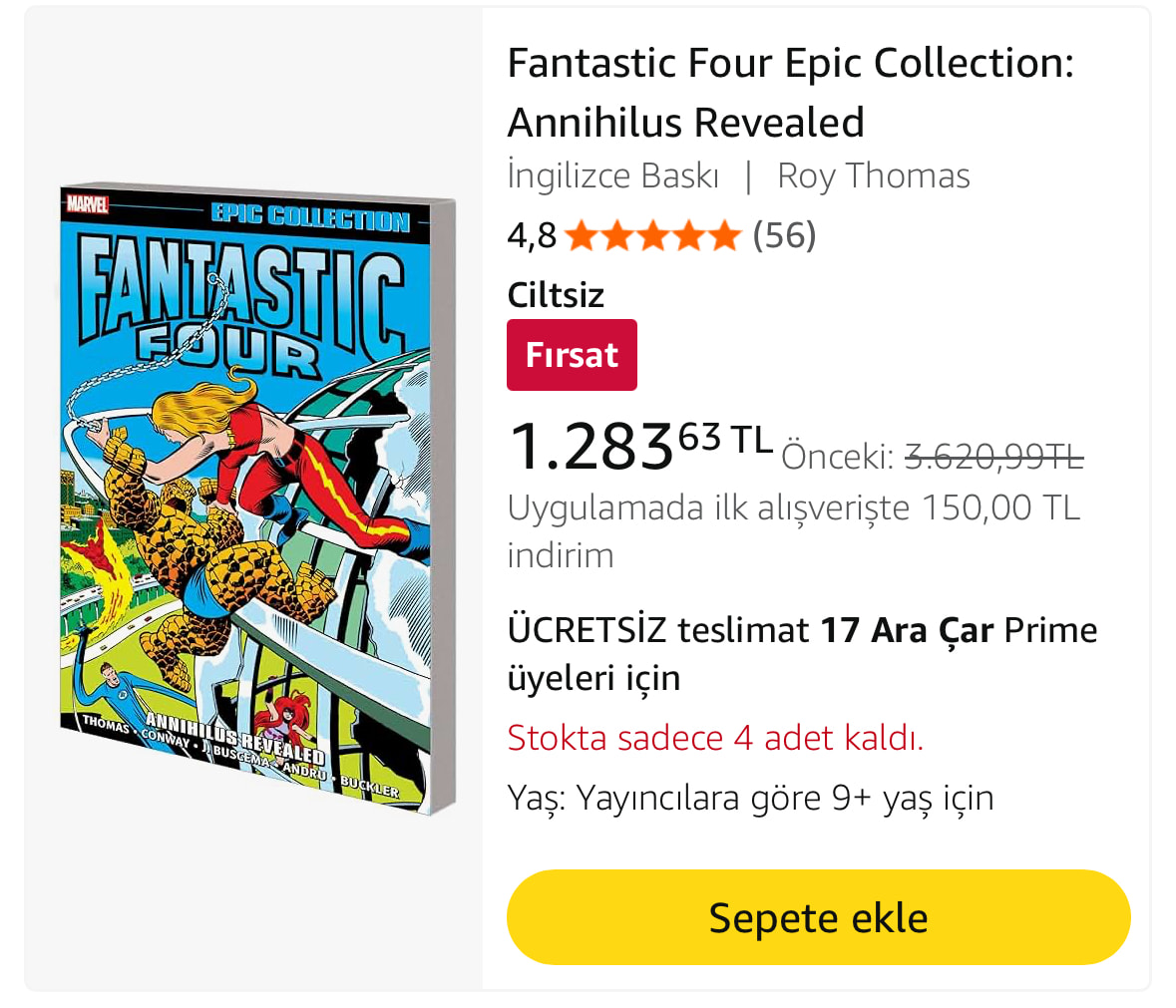Click the orange star rating icons
Image resolution: width=1176 pixels, height=1008 pixels.
tap(651, 236)
